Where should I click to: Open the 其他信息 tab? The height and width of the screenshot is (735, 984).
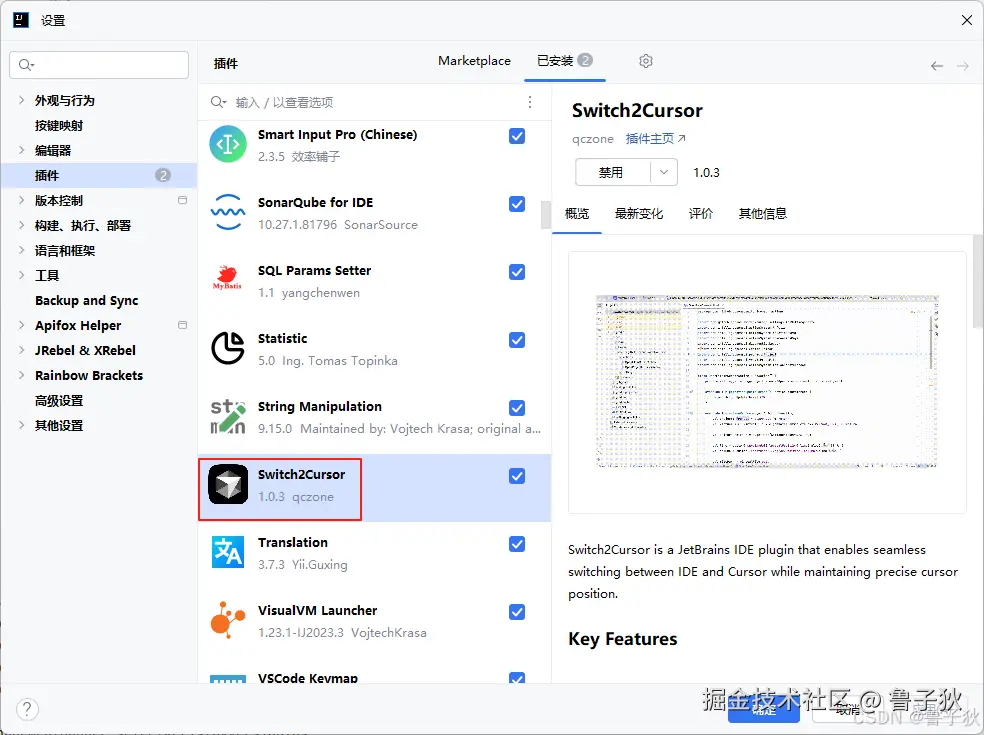click(x=762, y=214)
